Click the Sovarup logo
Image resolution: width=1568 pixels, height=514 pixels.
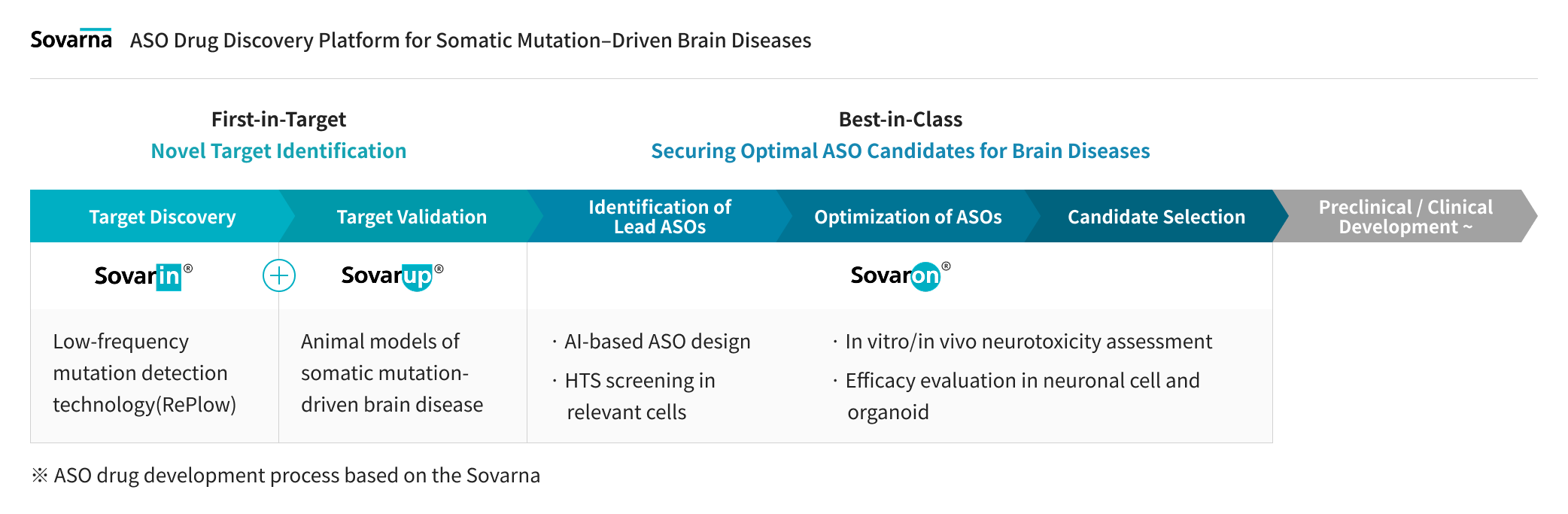pos(391,275)
